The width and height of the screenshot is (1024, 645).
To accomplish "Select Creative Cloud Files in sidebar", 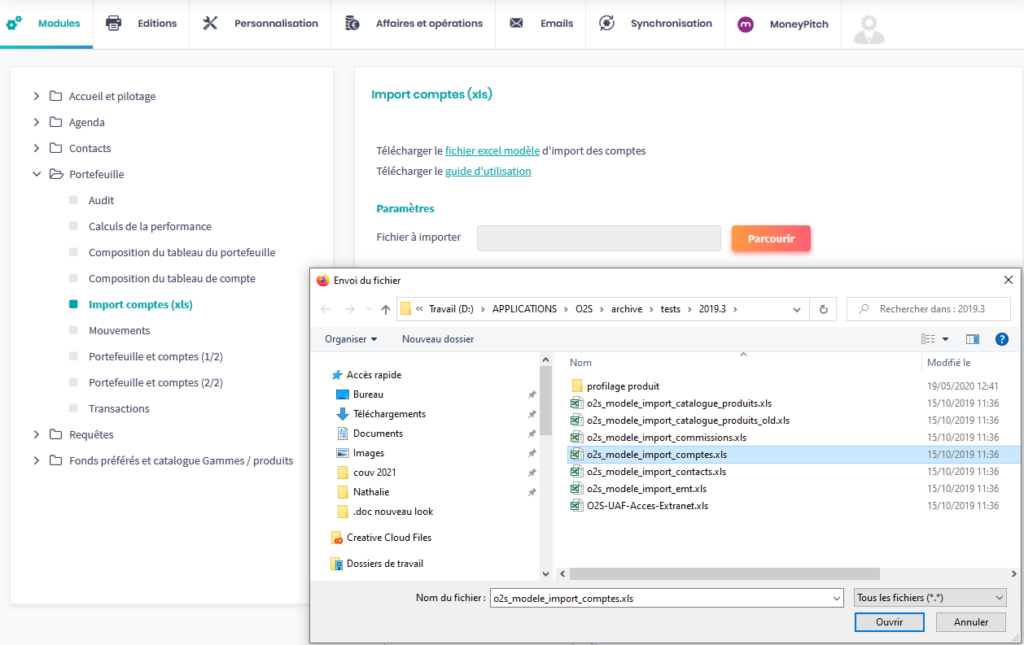I will click(x=388, y=538).
